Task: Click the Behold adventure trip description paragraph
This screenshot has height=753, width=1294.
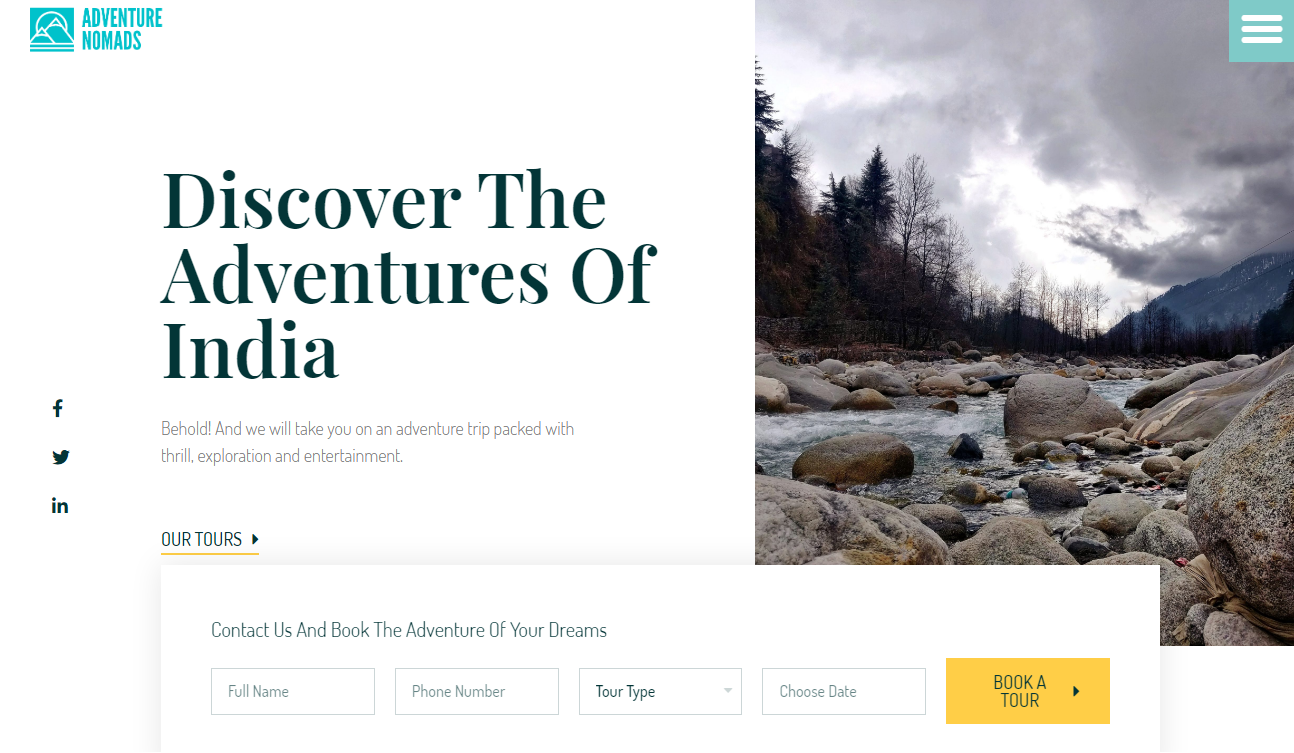Action: [368, 442]
